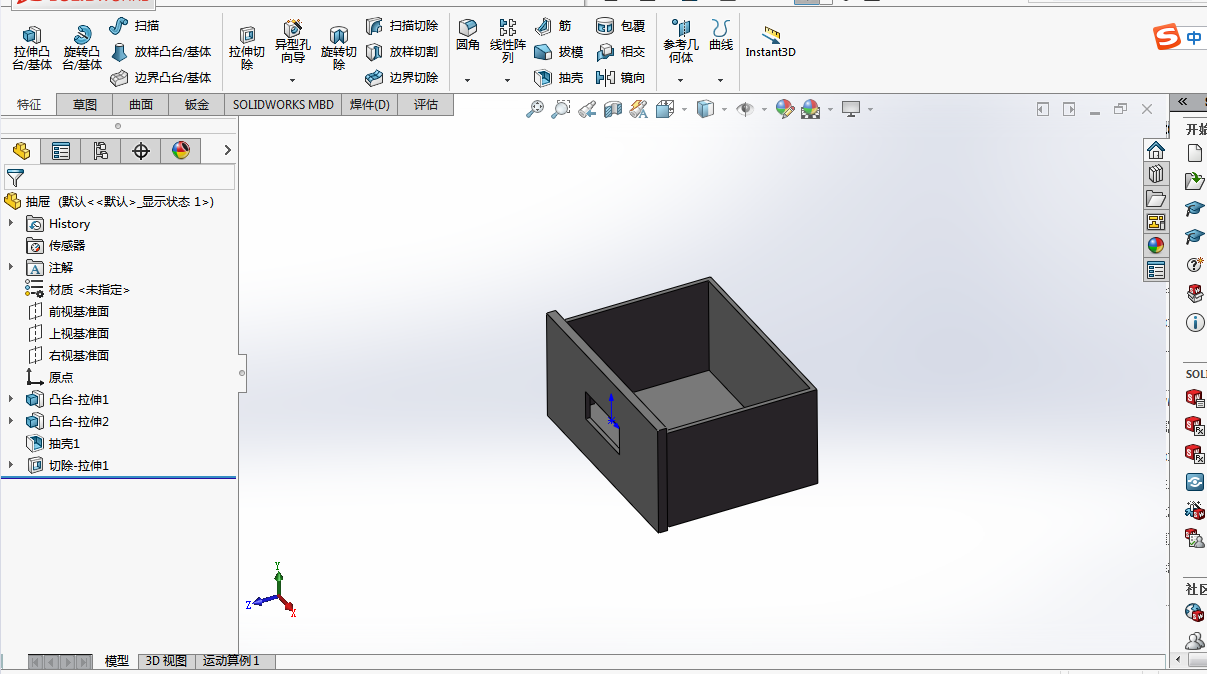Open the 参考几何体 reference geometry tool
This screenshot has width=1207, height=674.
pos(681,42)
